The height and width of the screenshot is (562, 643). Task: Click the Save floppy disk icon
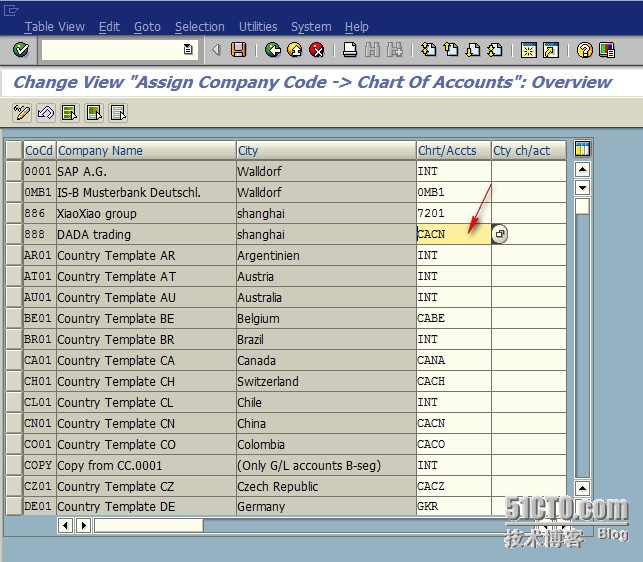pyautogui.click(x=238, y=50)
